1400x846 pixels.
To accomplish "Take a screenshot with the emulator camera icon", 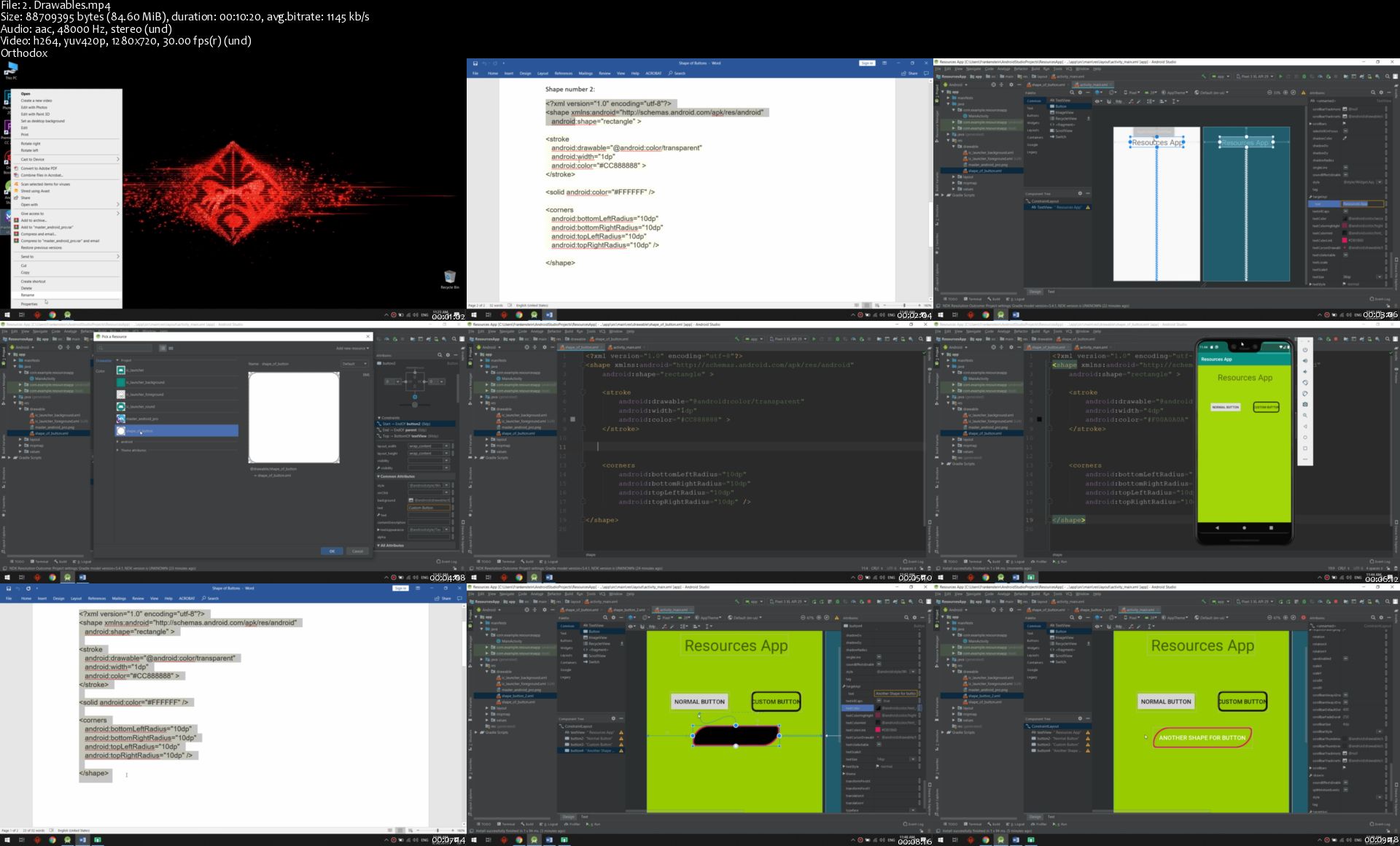I will click(x=1305, y=404).
